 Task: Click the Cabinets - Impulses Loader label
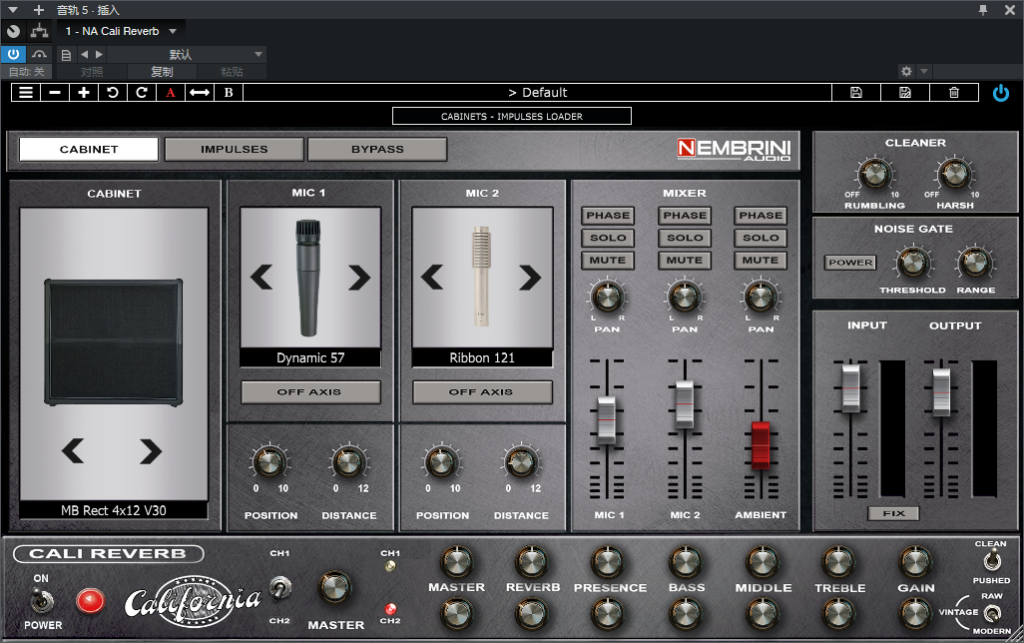[512, 116]
